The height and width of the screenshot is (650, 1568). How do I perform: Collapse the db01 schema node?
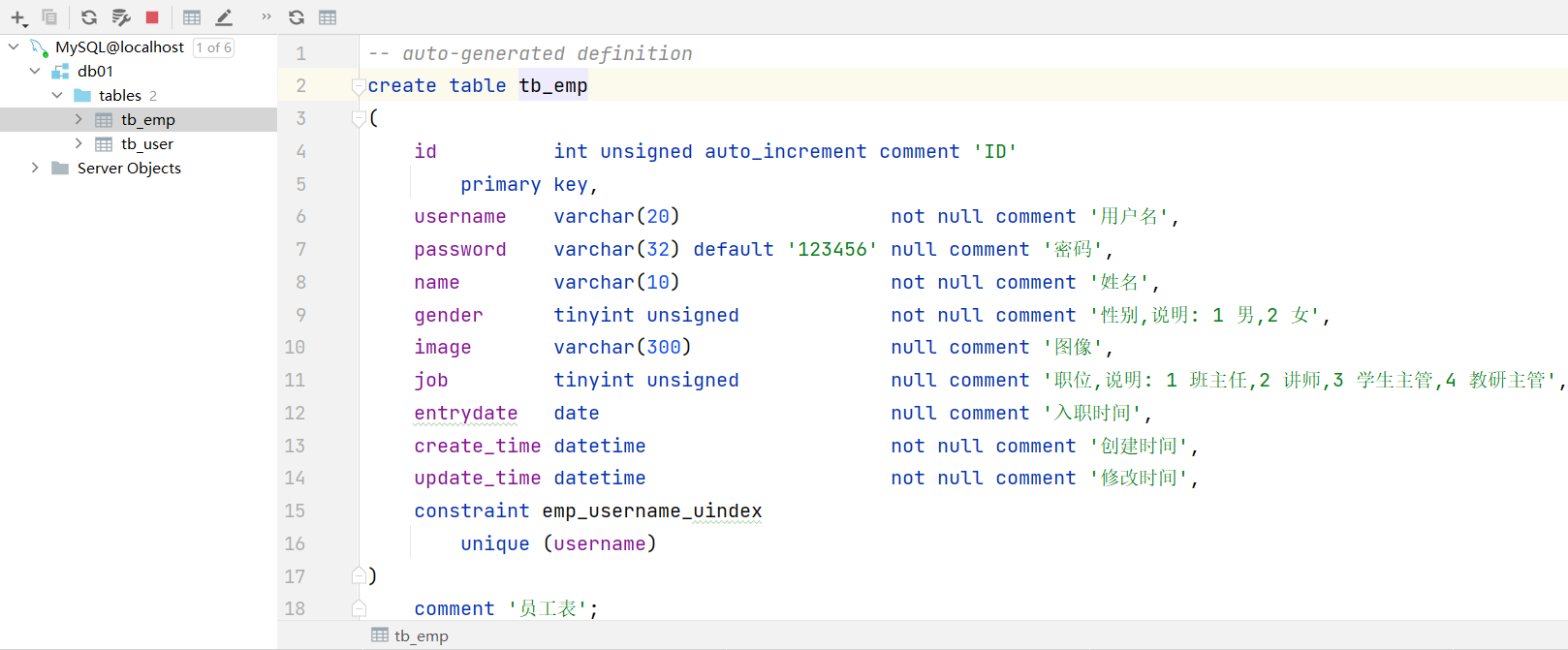(35, 71)
